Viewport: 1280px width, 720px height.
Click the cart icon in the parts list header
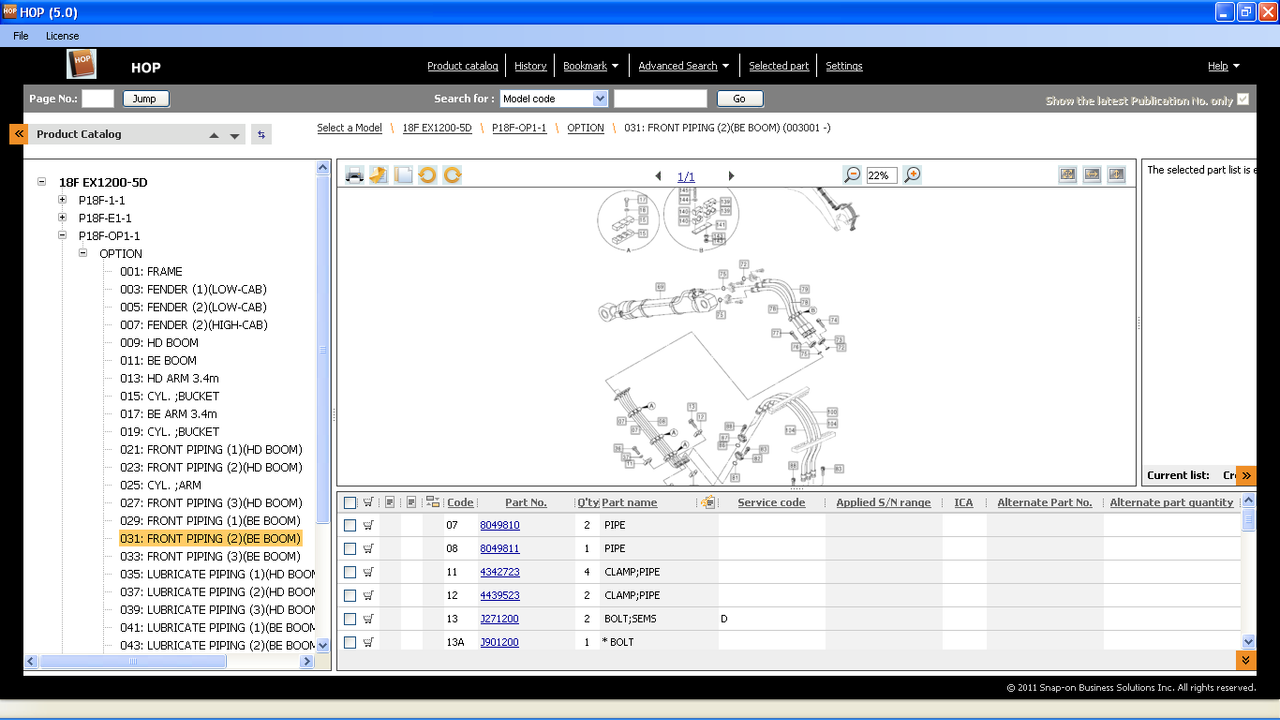tap(368, 502)
